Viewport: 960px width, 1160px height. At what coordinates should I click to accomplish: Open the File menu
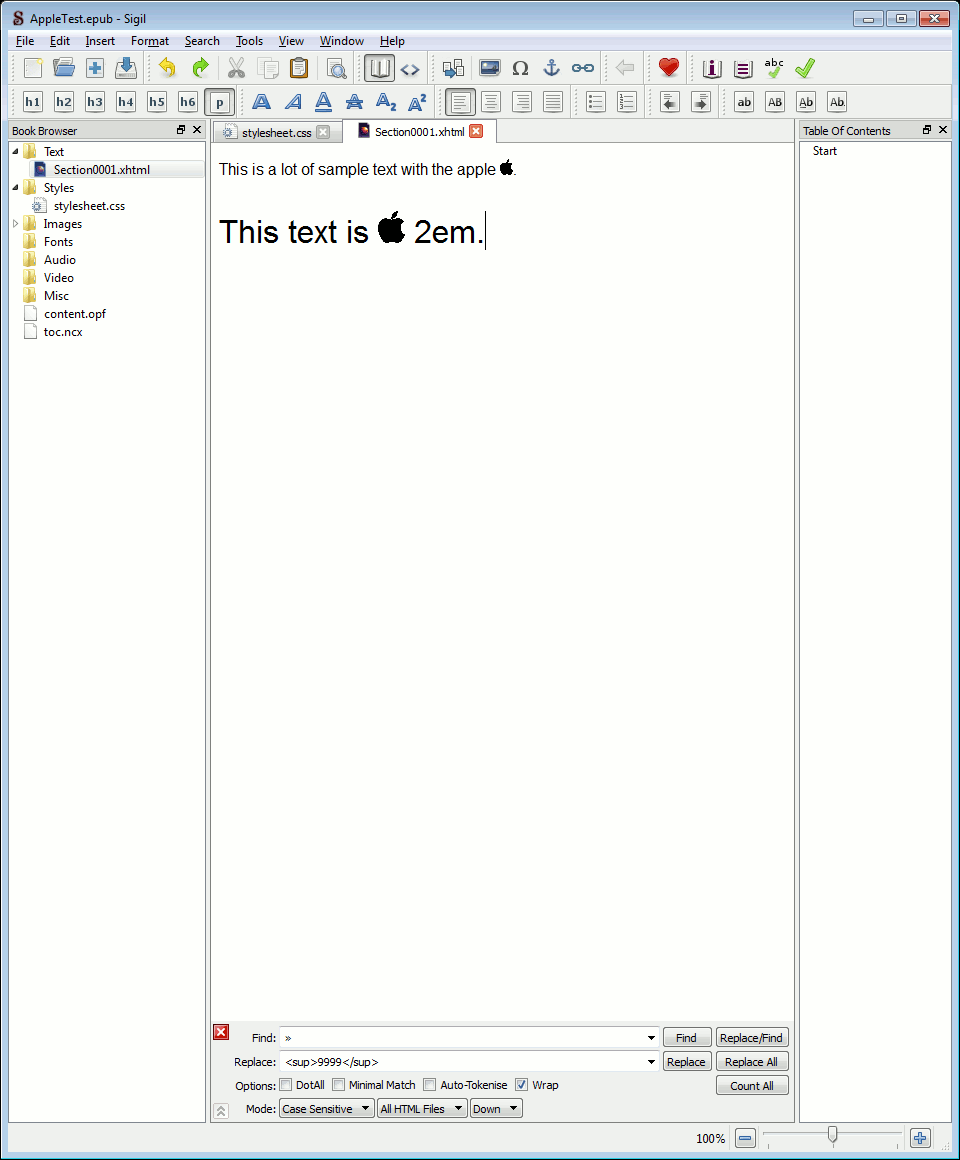pos(24,41)
